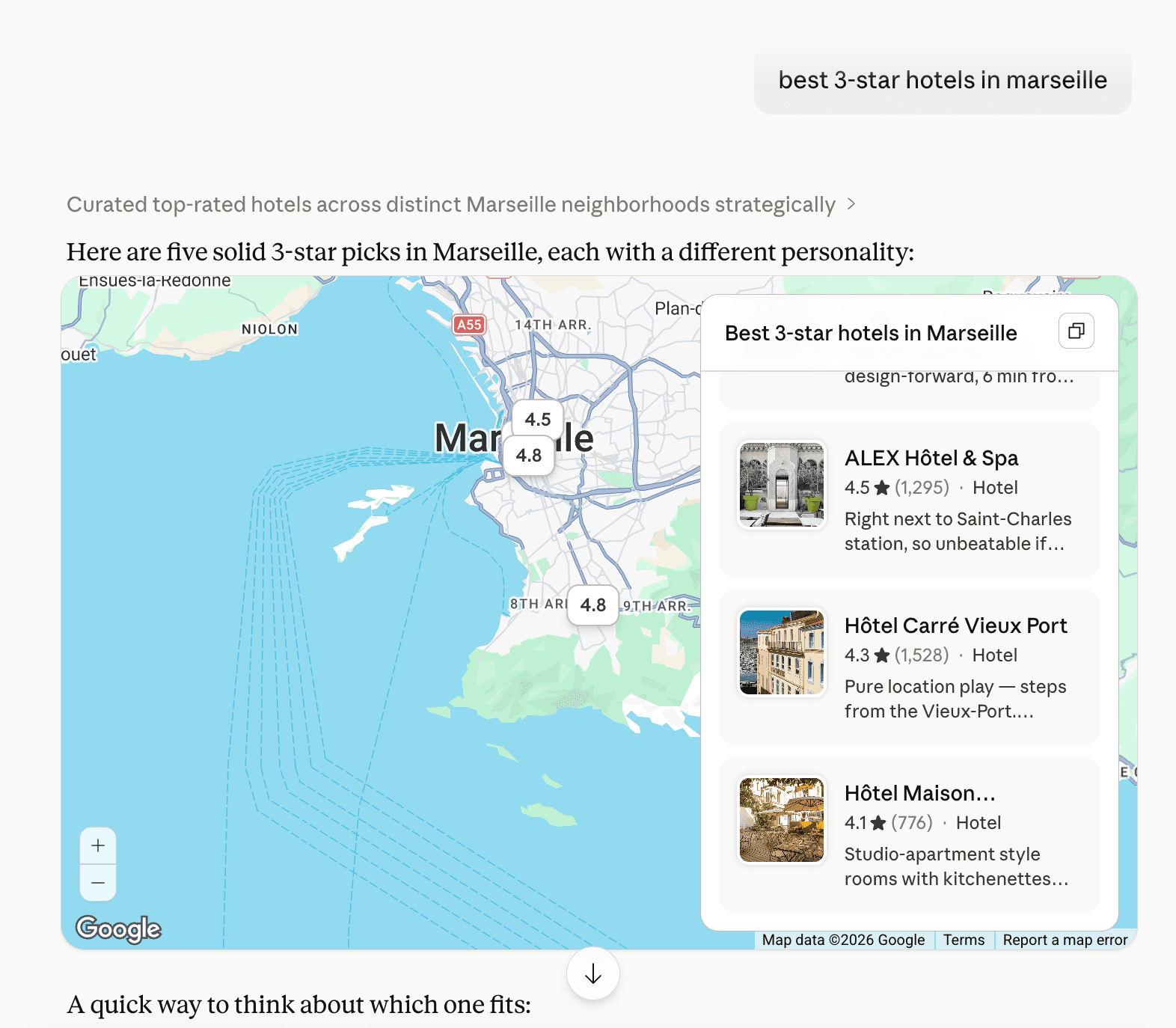Open Google Maps Terms link
The height and width of the screenshot is (1028, 1176).
tap(964, 940)
